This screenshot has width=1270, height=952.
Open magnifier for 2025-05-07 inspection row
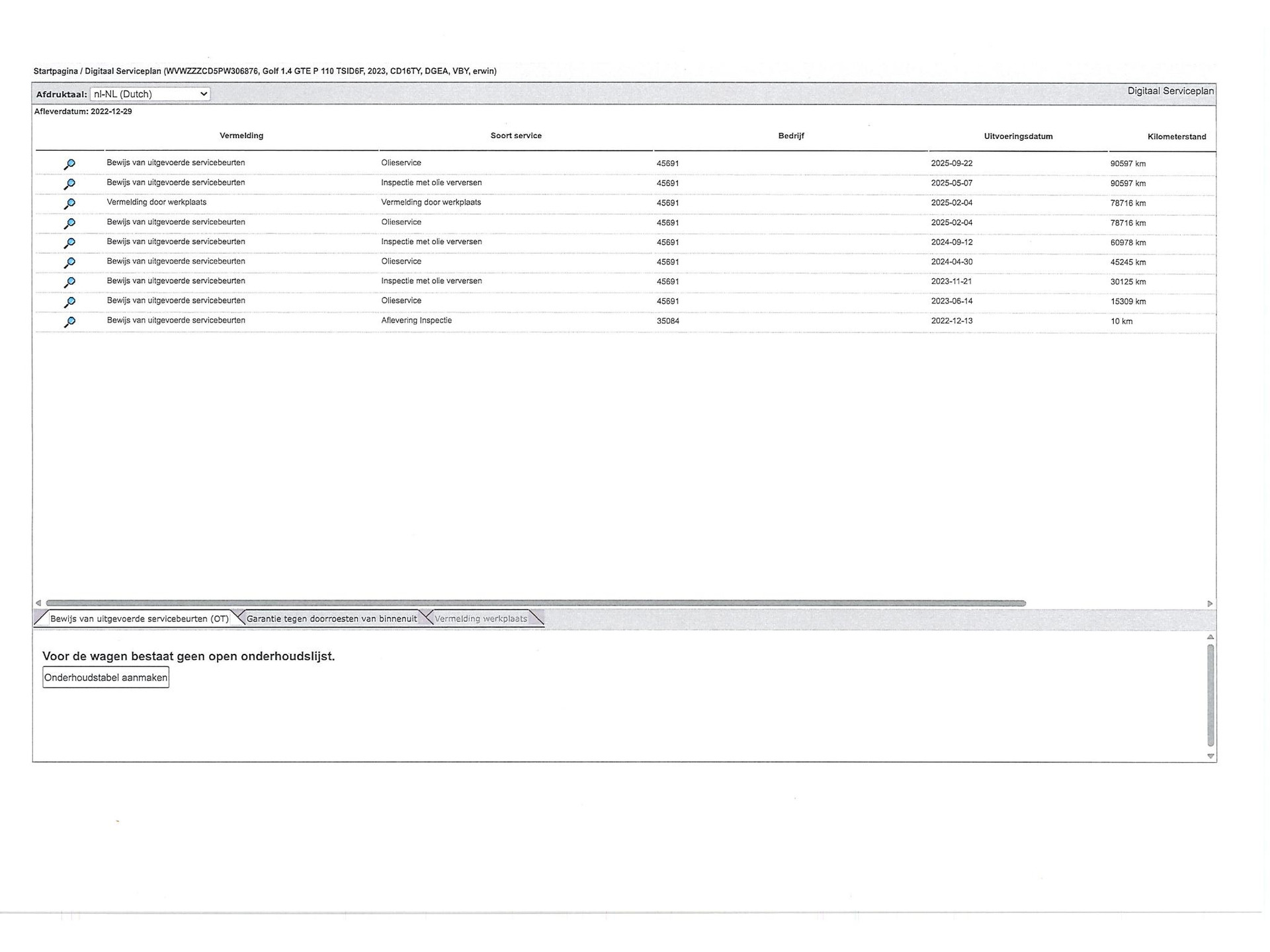(69, 184)
